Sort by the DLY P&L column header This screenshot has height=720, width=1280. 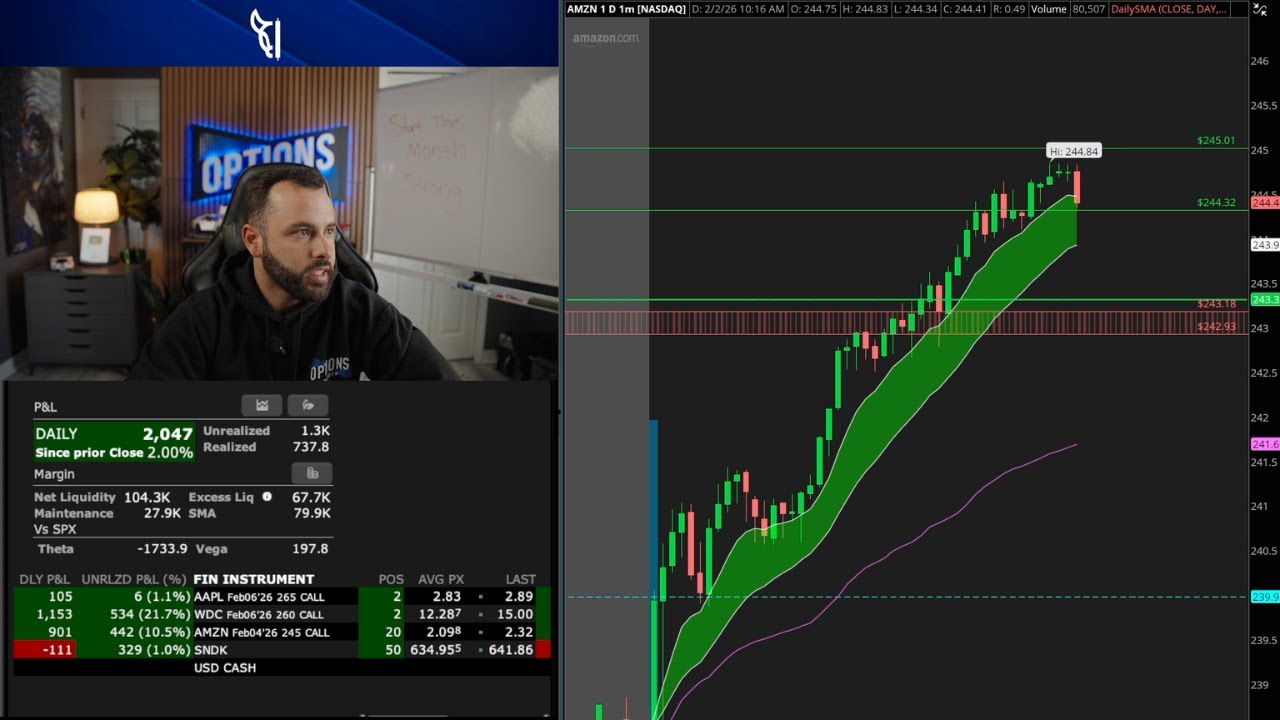click(45, 579)
